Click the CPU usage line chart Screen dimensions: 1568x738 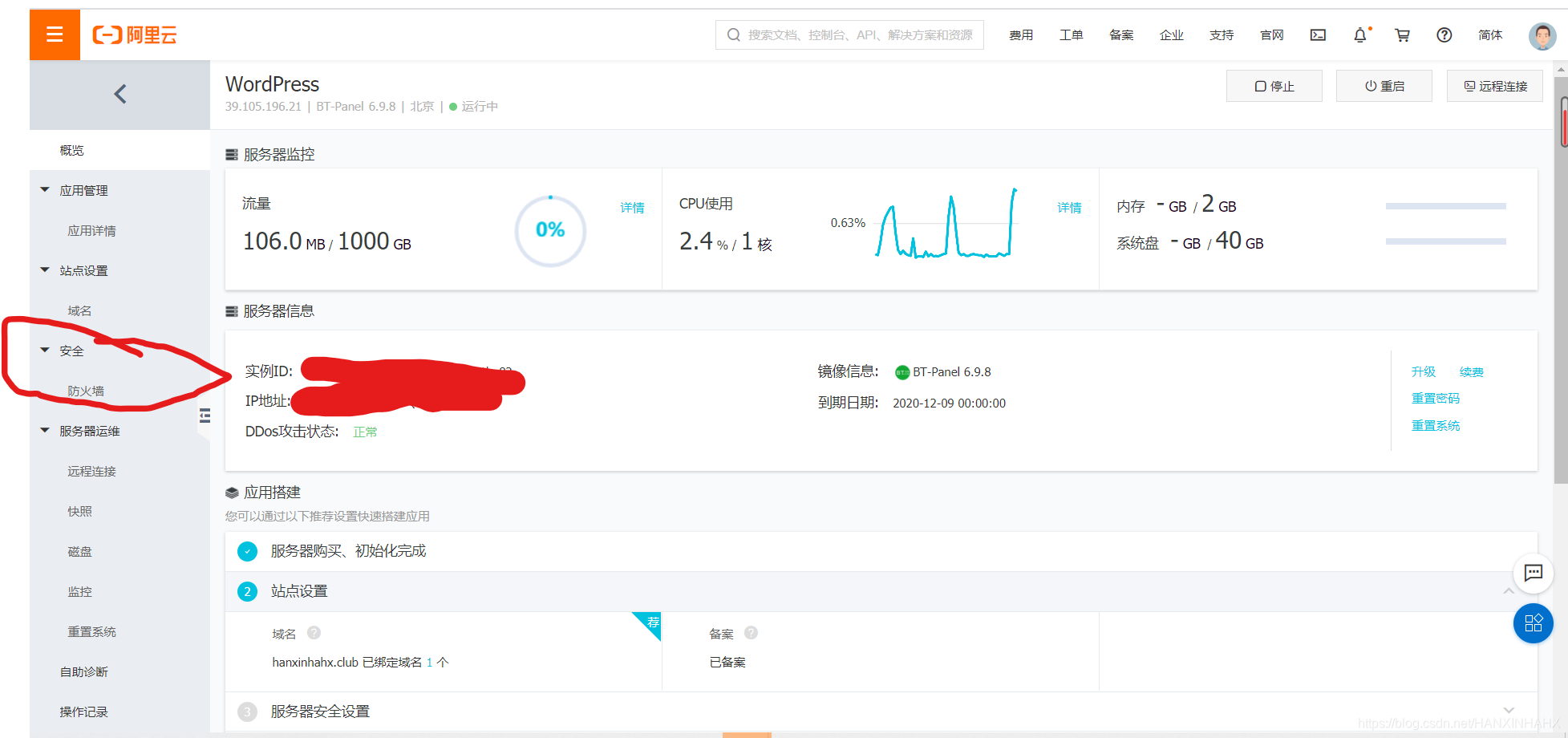[946, 223]
